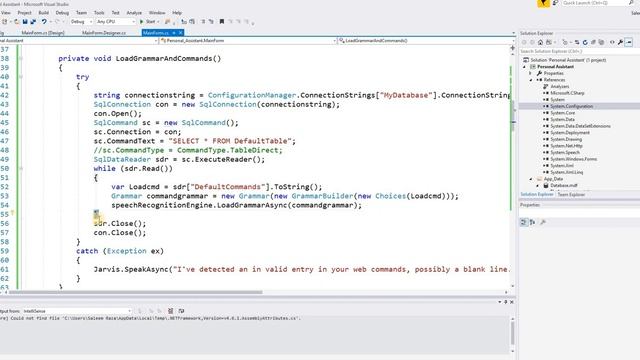Select Microsoft.CSharp reference
Viewport: 640px width, 360px height.
pos(567,93)
